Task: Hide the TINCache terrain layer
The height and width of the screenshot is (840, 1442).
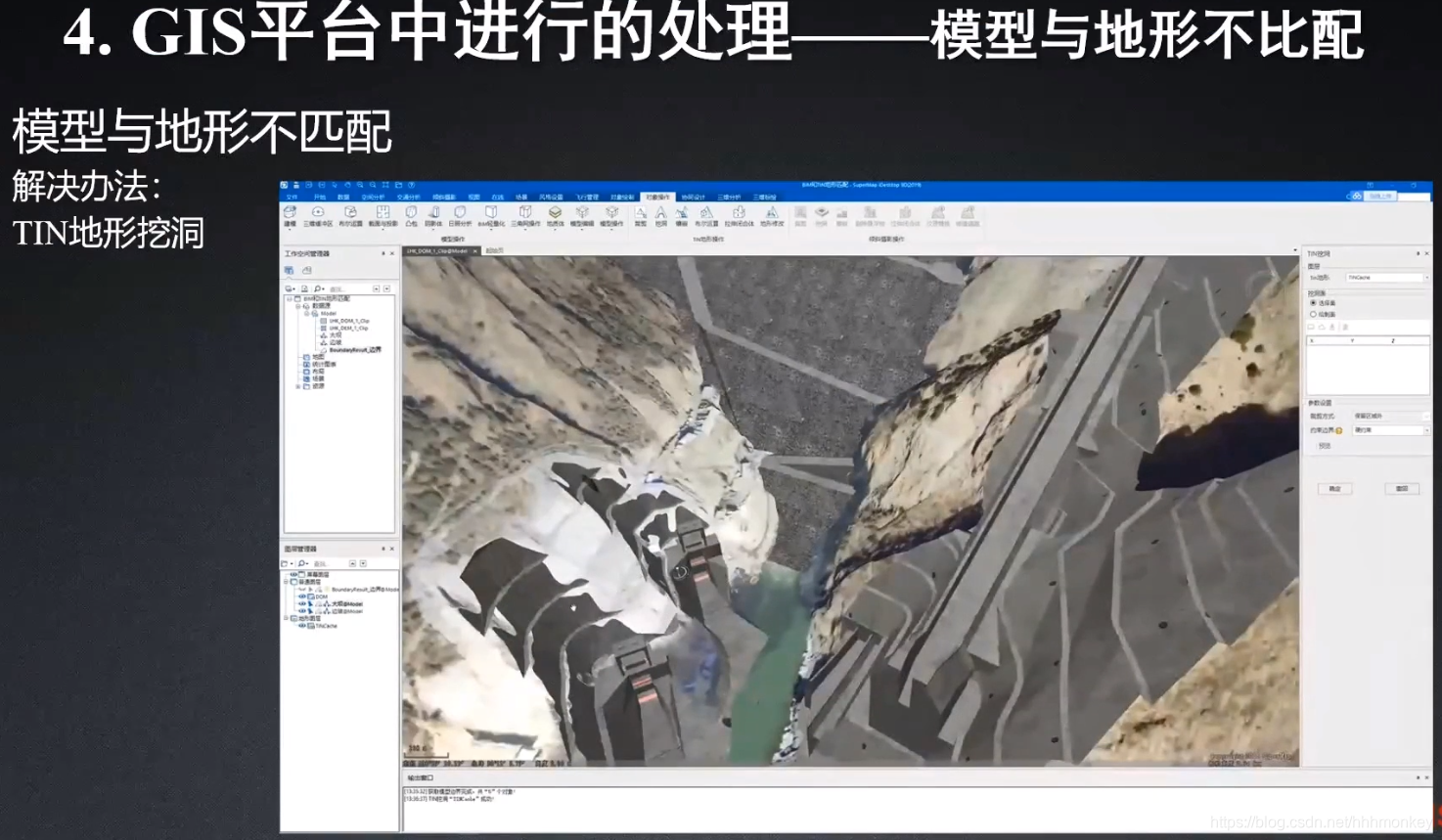Action: (x=302, y=626)
